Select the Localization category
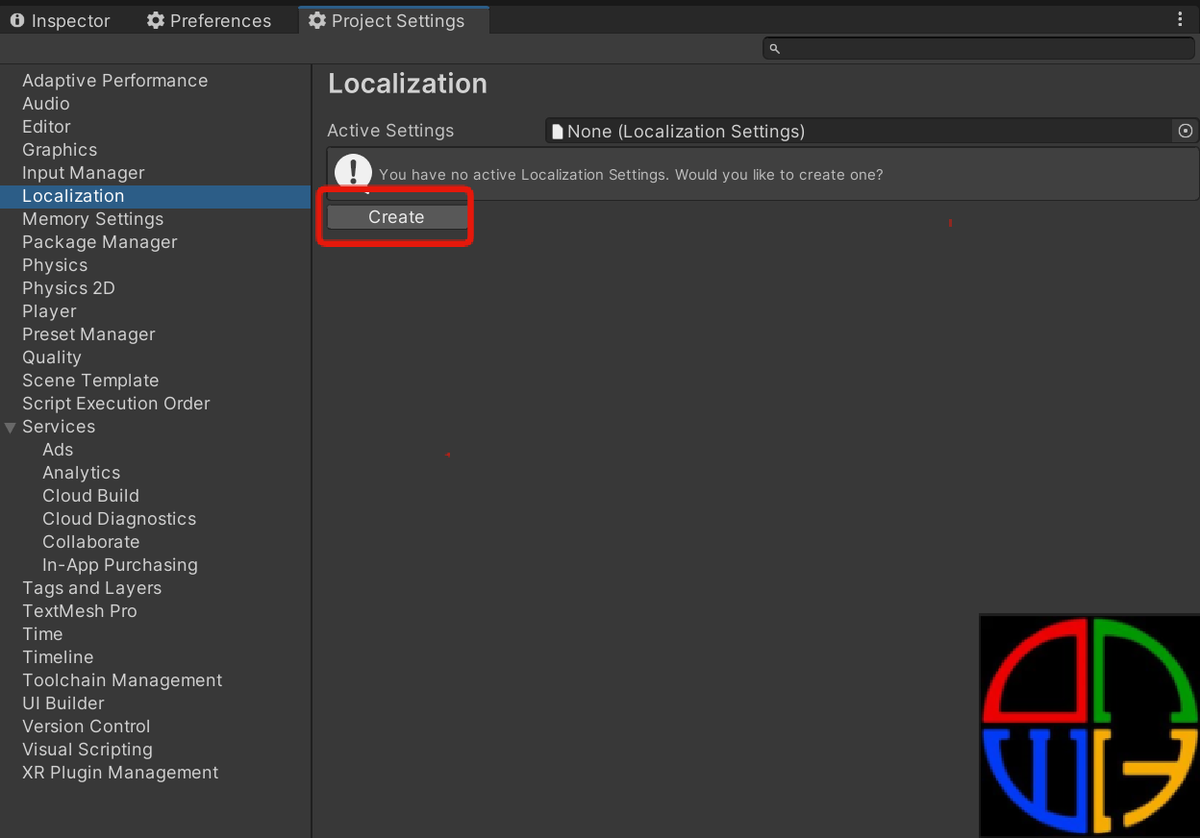Screen dimensions: 1200x838 coord(73,196)
